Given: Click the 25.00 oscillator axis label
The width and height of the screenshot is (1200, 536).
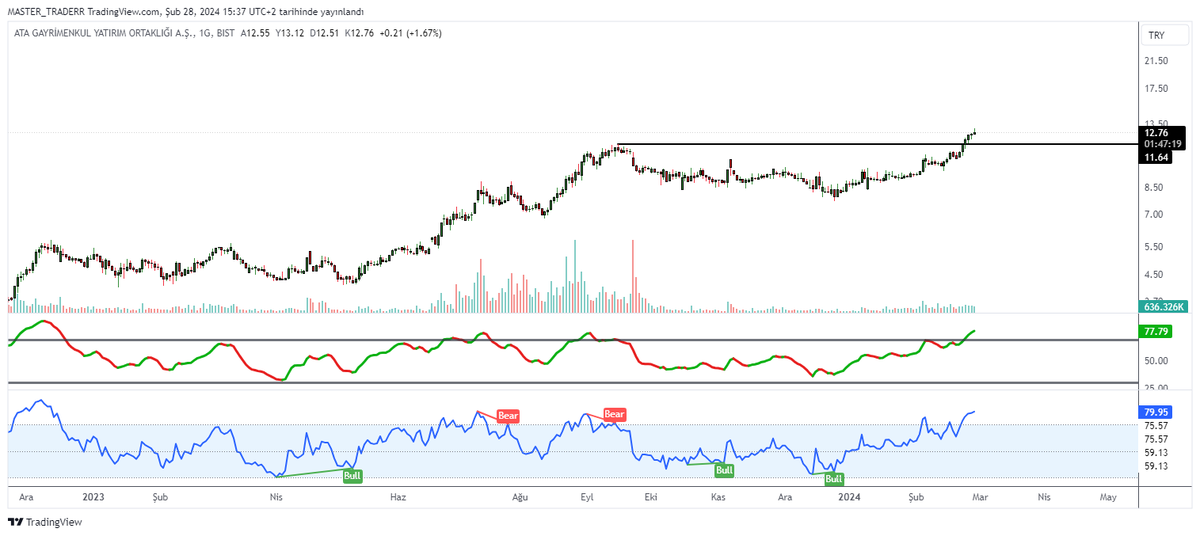Looking at the screenshot, I should pyautogui.click(x=1156, y=388).
